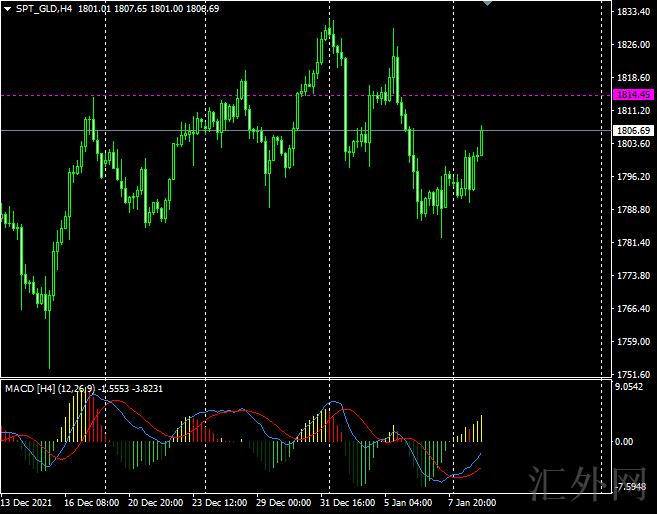The image size is (657, 514).
Task: Click the current price label 1806.69
Action: tap(633, 131)
